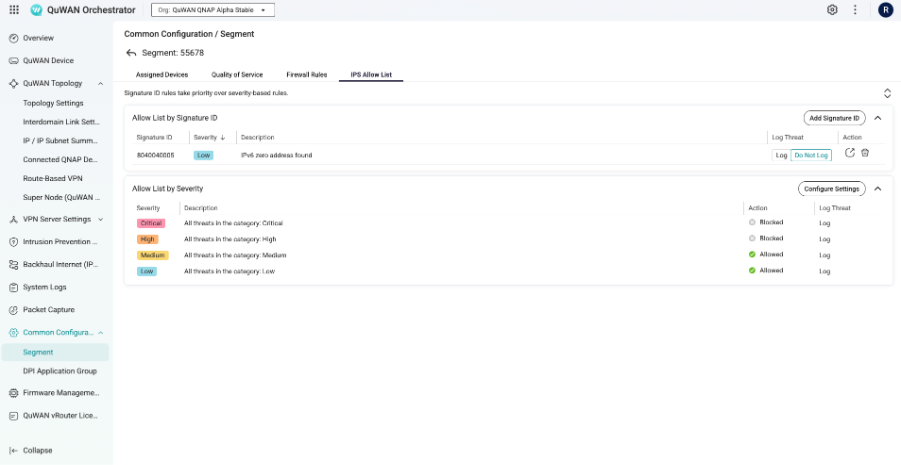Open the Org QuWAN QNAP Alpha dropdown
The image size is (901, 465).
(x=213, y=10)
